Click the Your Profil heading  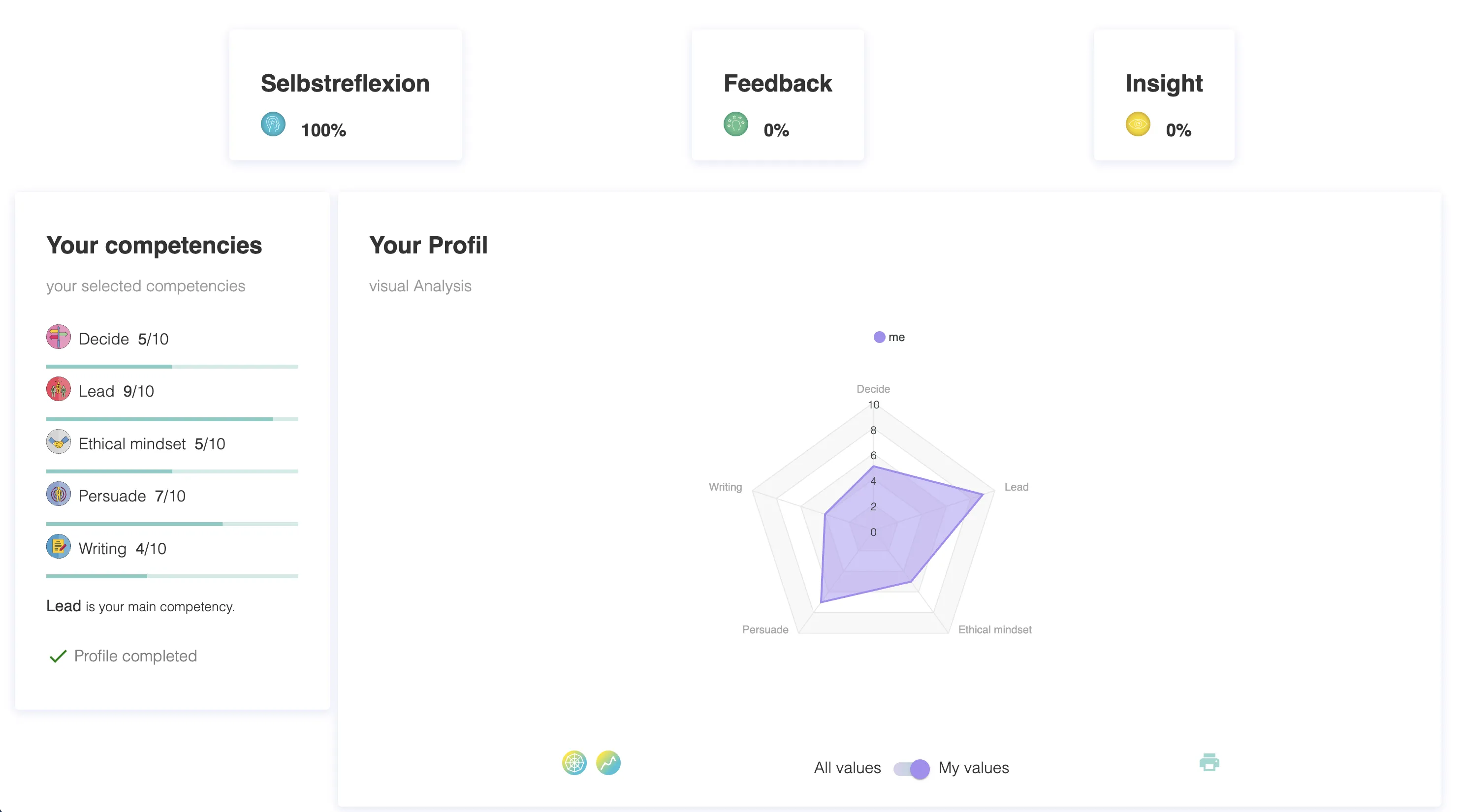pos(429,245)
